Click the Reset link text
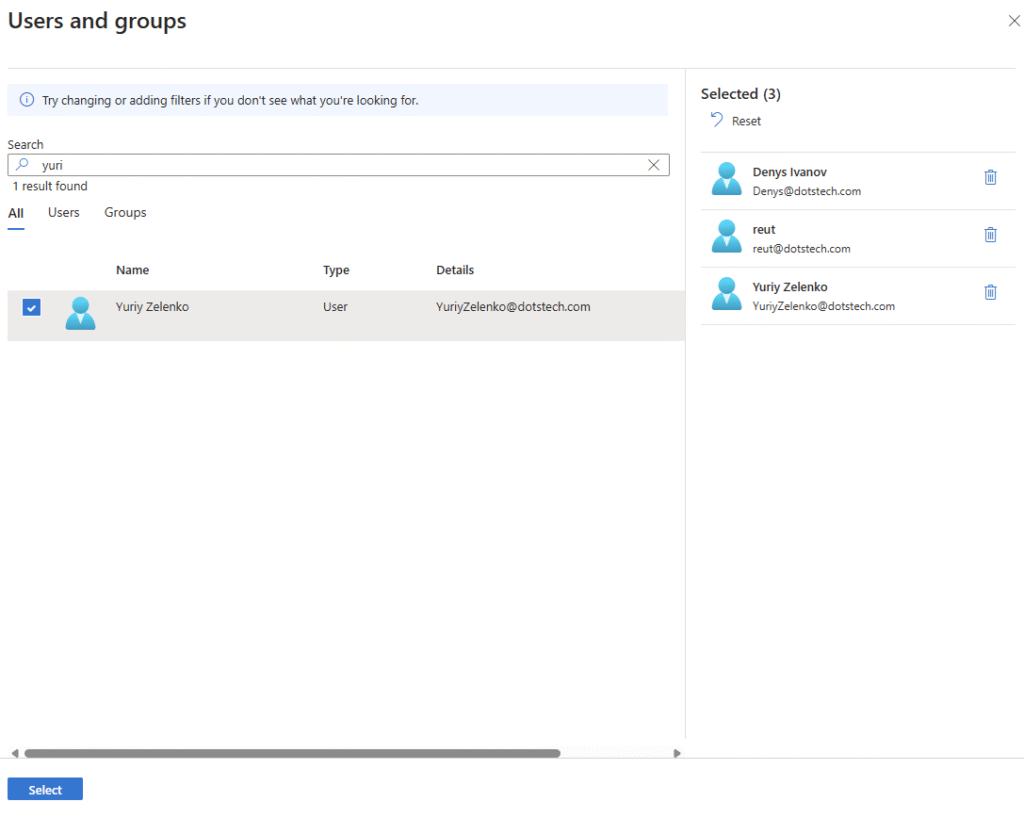 pyautogui.click(x=746, y=121)
